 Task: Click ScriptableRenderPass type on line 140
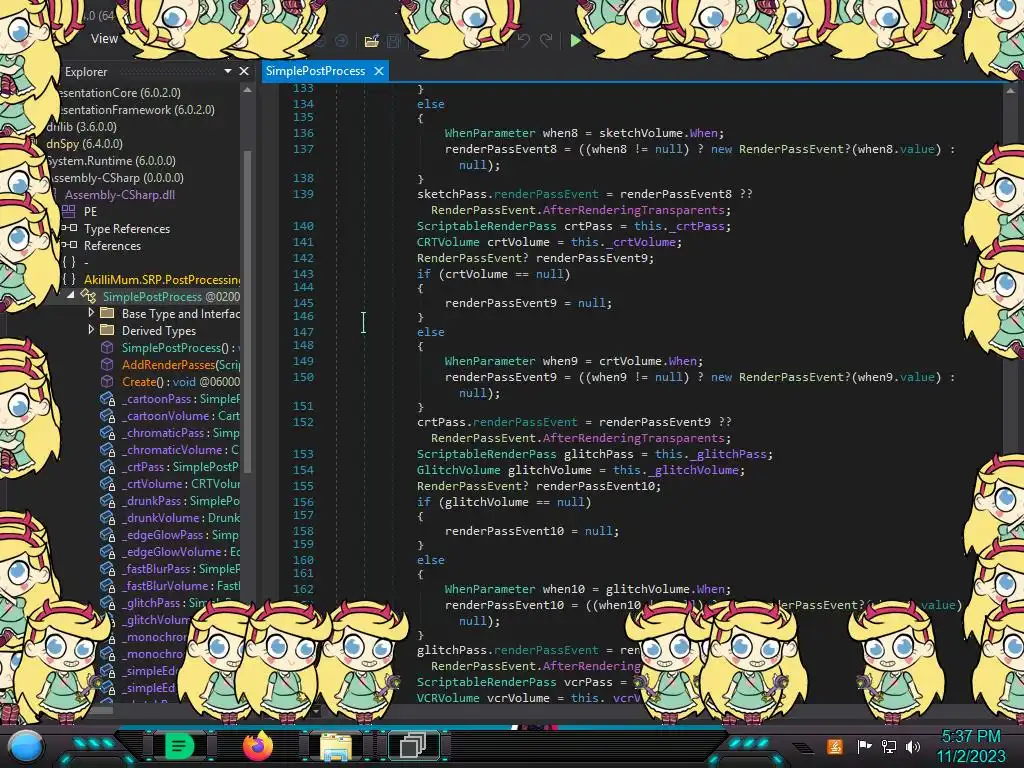pos(487,226)
